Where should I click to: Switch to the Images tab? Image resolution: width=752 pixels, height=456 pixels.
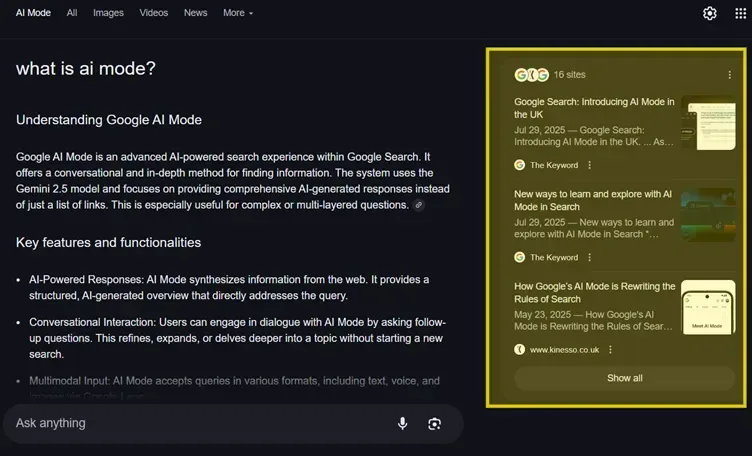tap(108, 13)
